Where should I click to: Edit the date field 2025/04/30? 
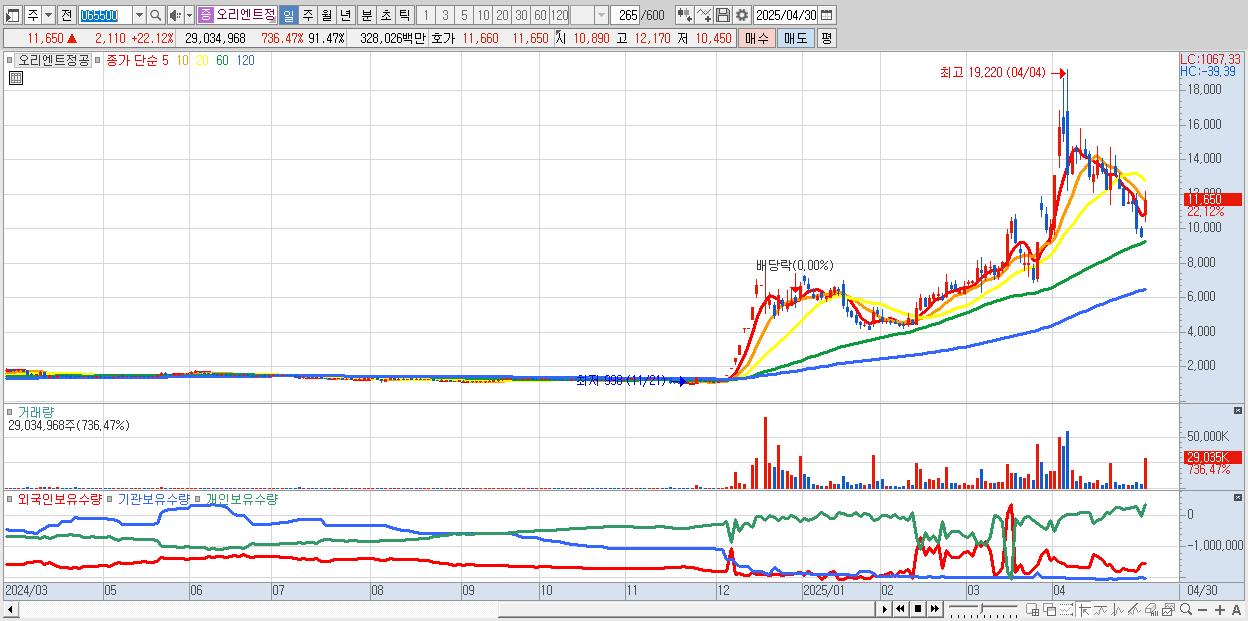[786, 15]
